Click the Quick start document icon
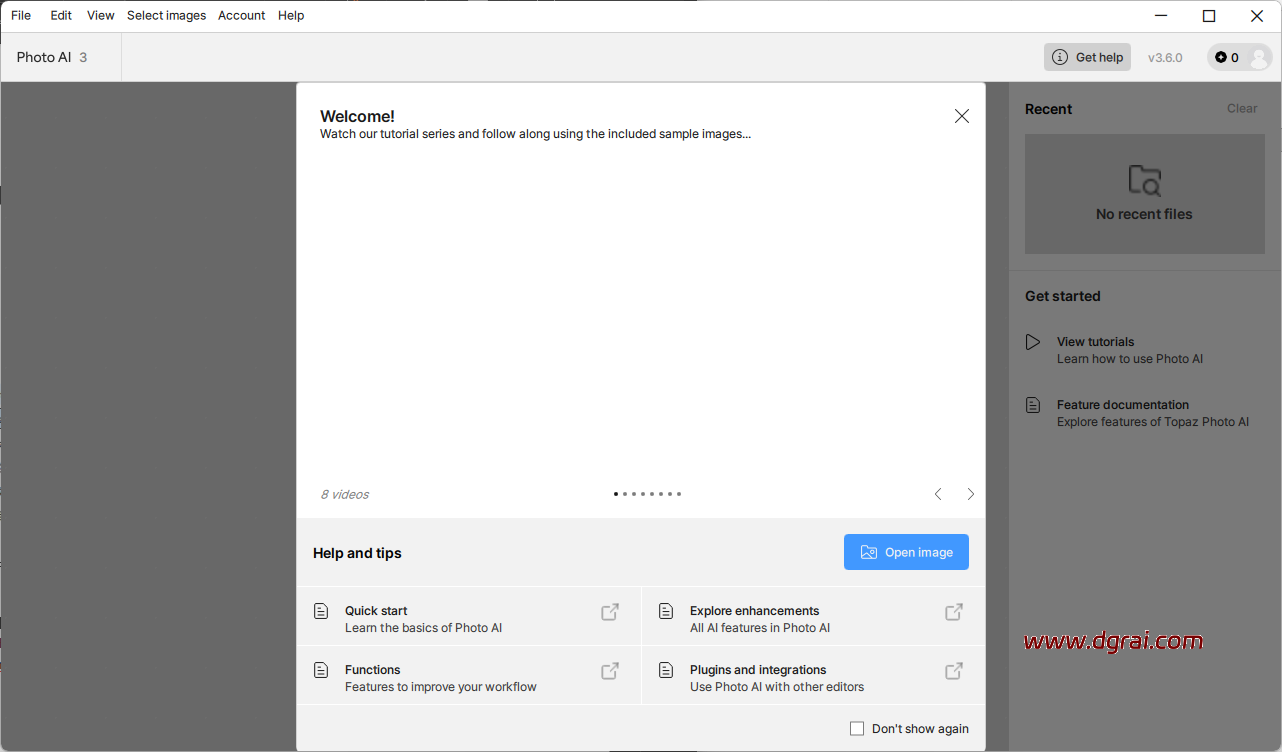The image size is (1282, 752). [x=321, y=611]
